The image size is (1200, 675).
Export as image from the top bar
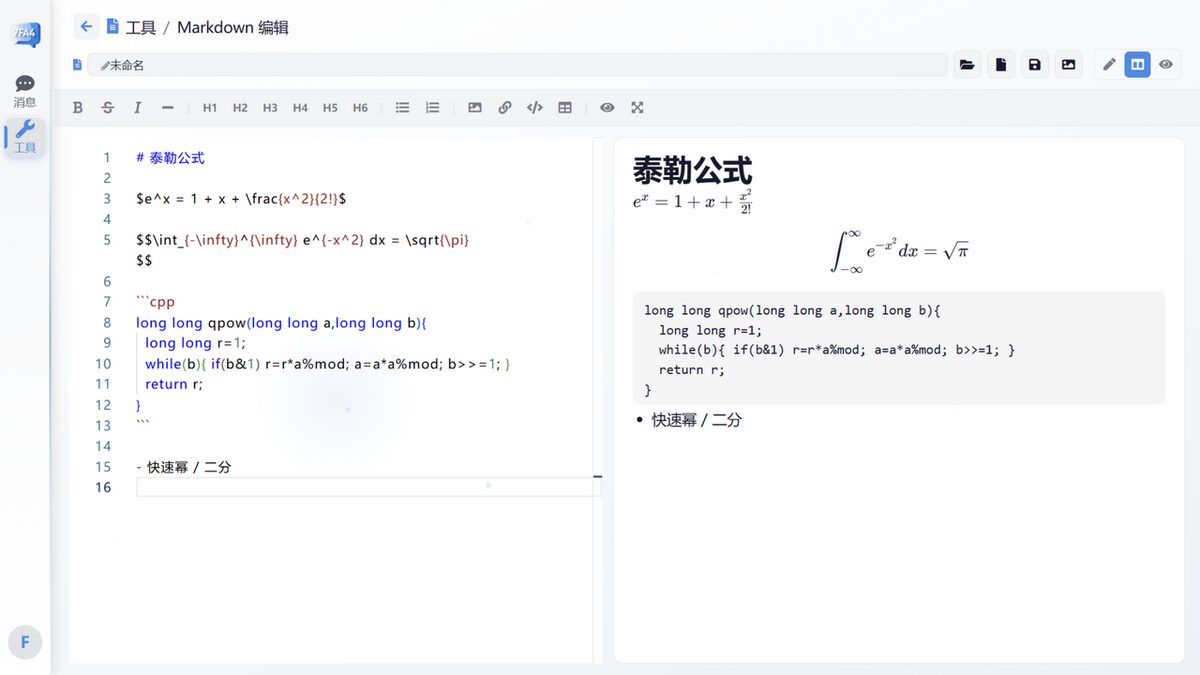pos(1069,65)
